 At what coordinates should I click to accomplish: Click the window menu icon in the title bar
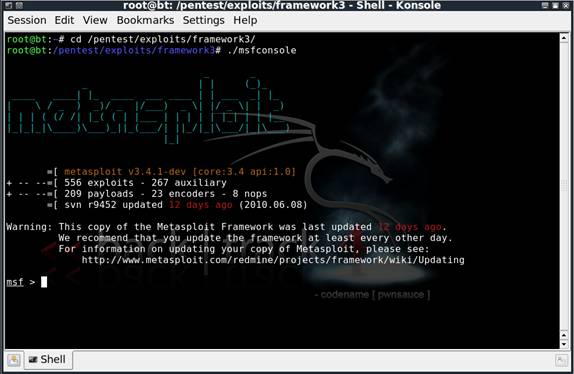coord(9,5)
